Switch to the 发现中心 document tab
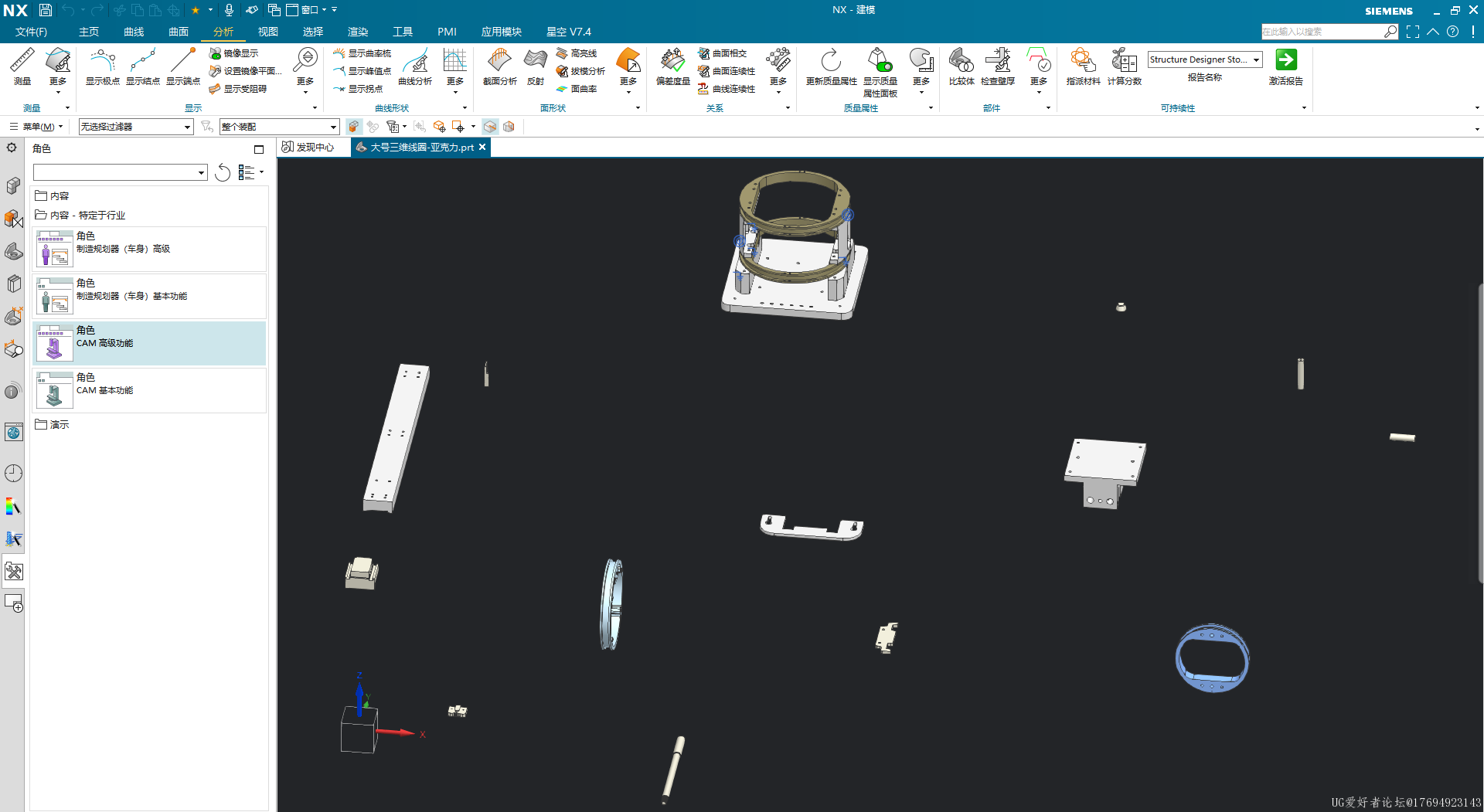Screen dimensions: 1484x812 point(308,147)
